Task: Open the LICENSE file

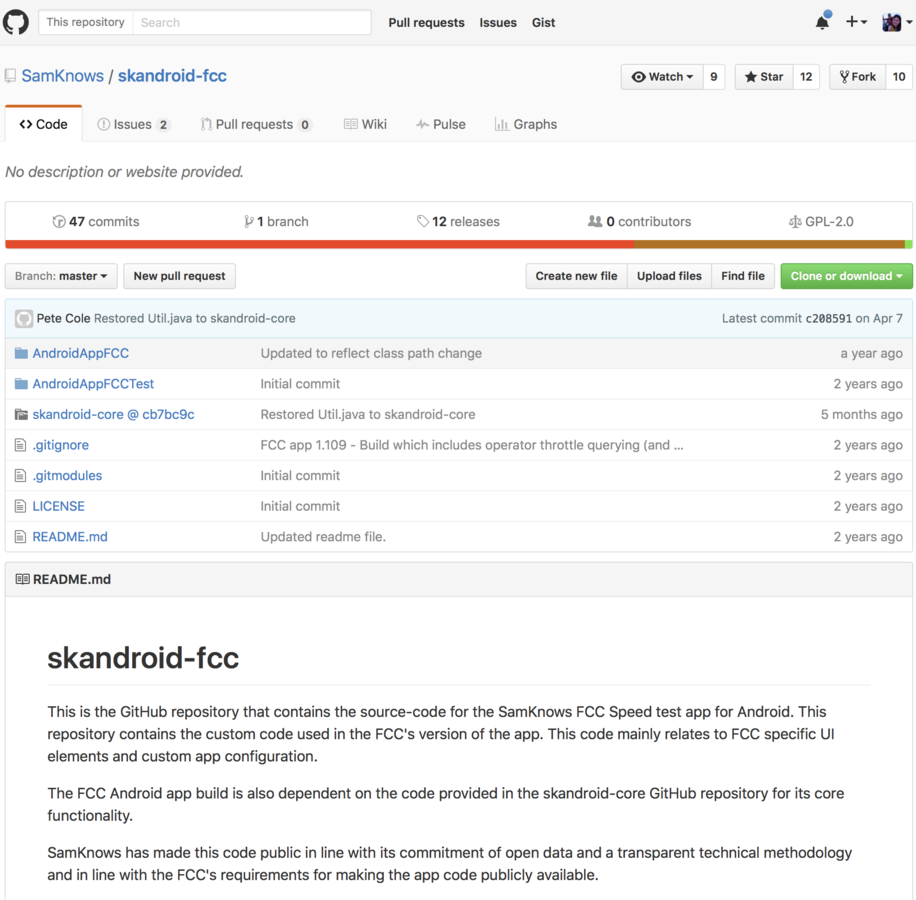Action: [58, 506]
